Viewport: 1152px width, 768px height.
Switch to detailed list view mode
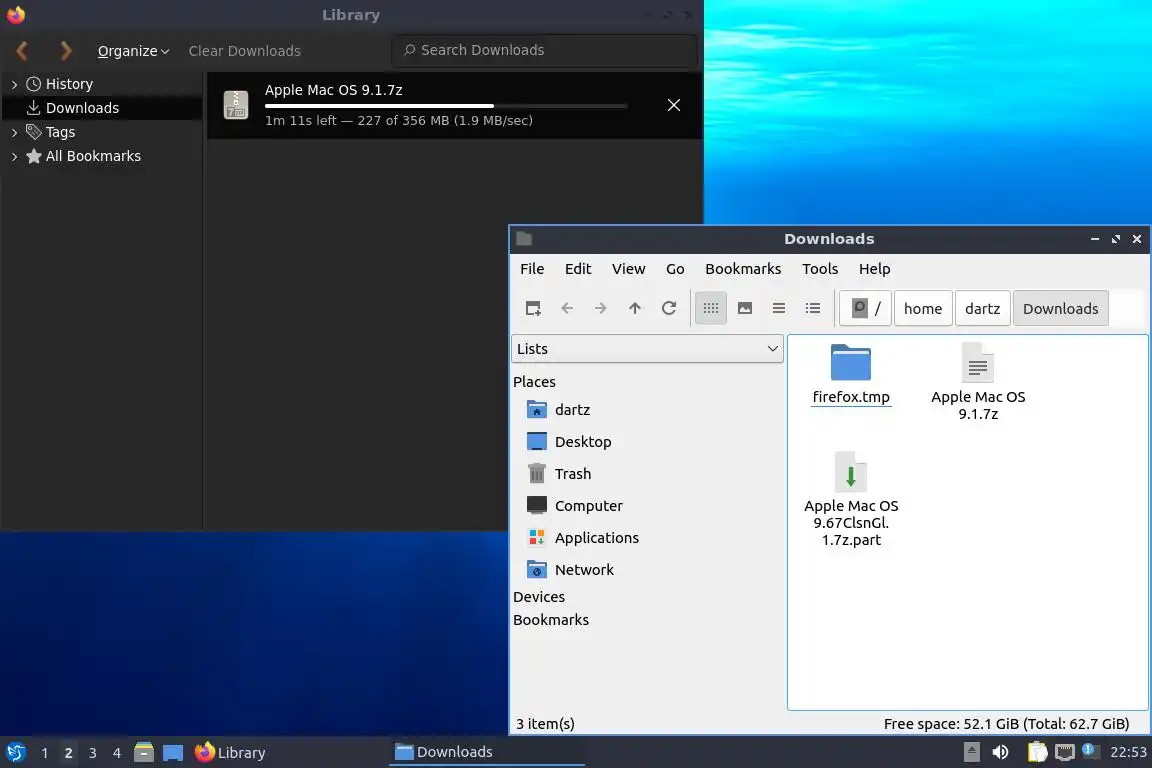[813, 308]
